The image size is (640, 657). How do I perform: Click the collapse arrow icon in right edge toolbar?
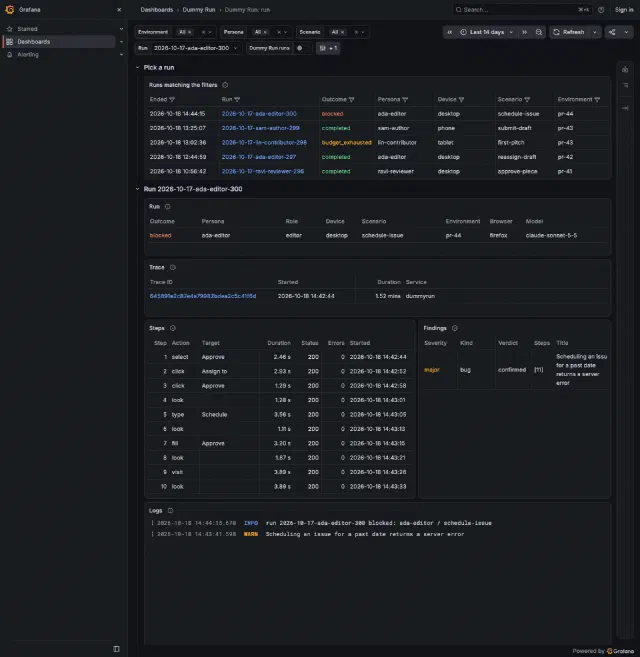[625, 108]
